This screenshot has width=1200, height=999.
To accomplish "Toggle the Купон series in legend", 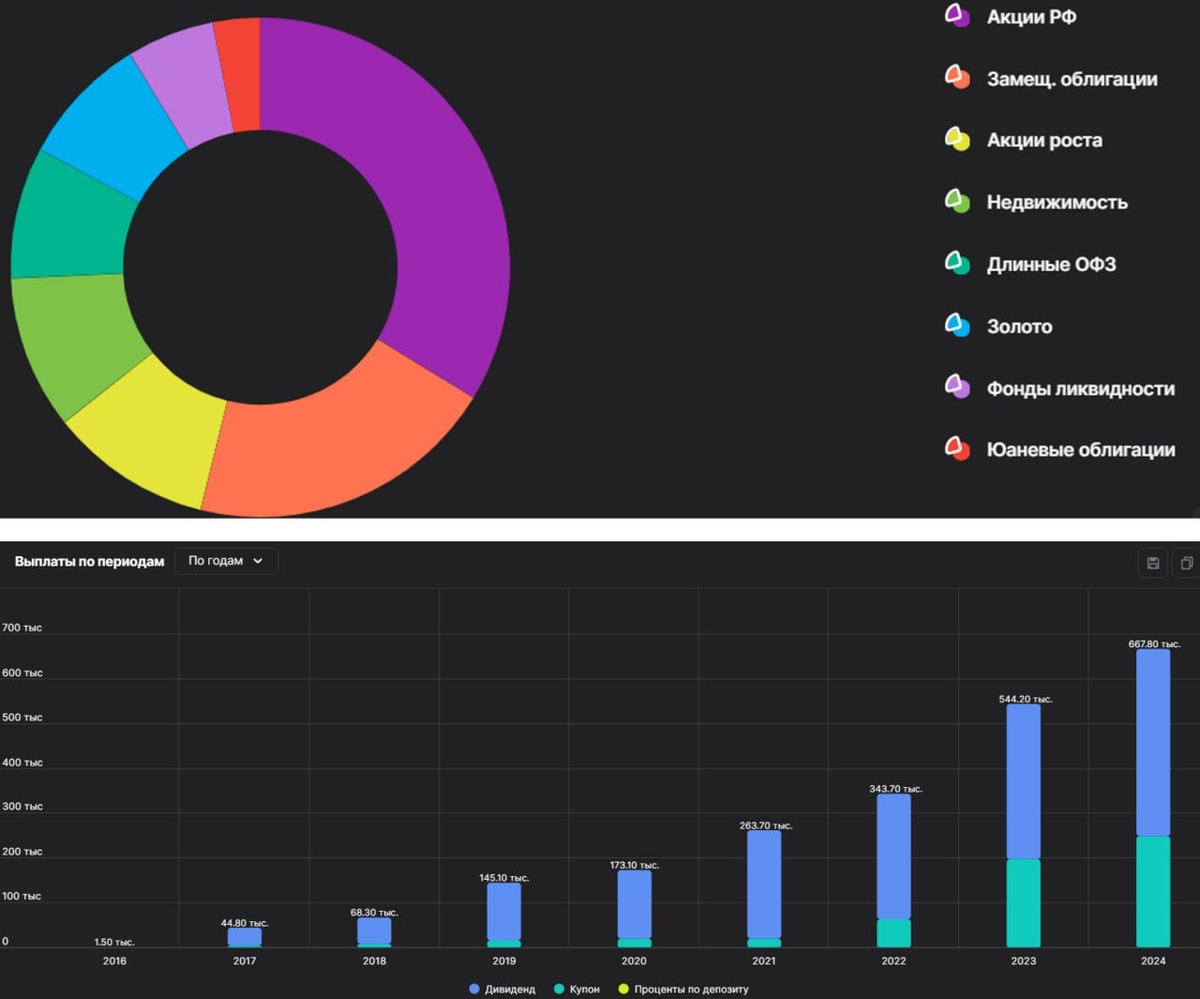I will point(578,989).
